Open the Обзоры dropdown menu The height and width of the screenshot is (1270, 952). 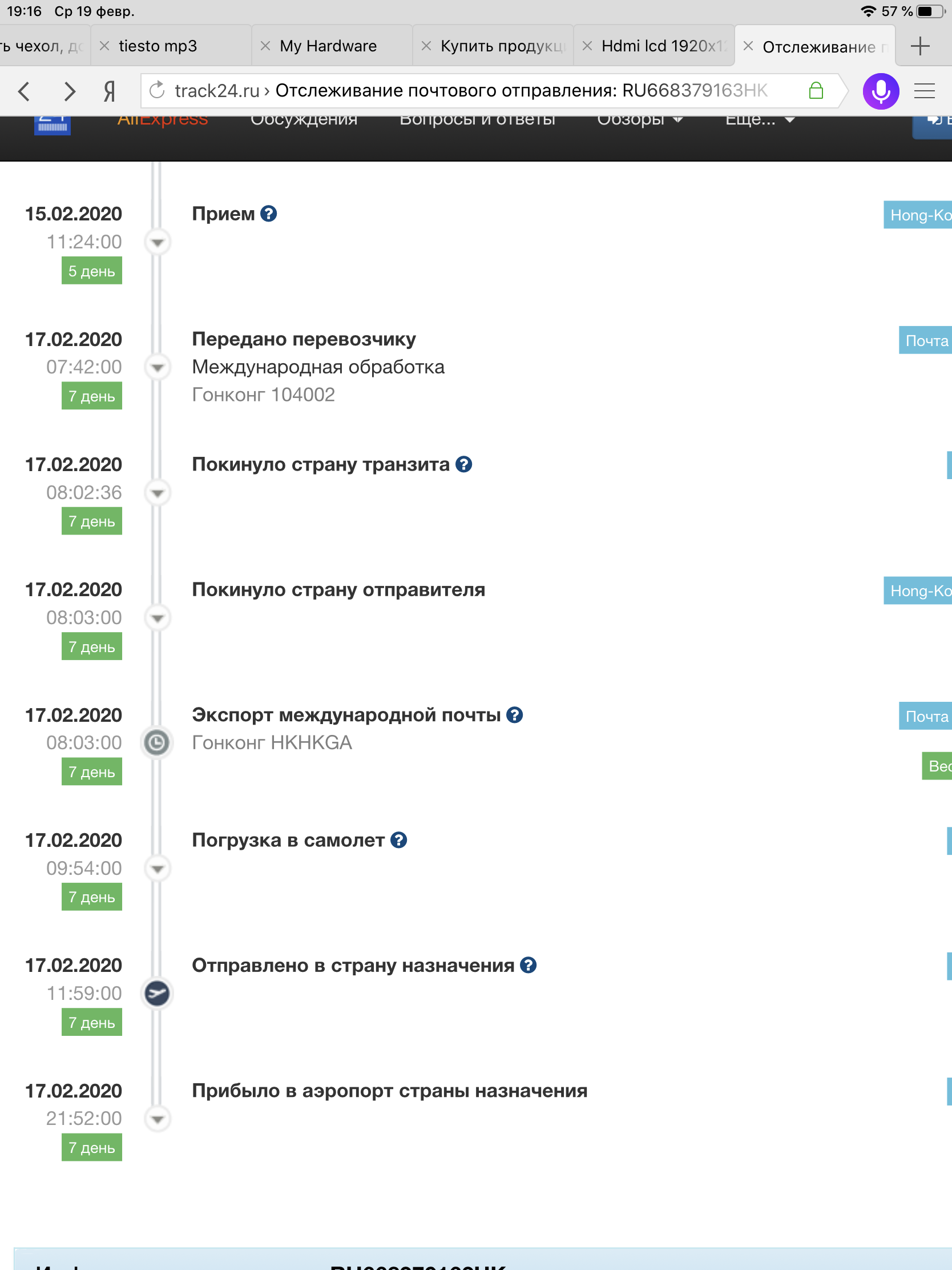point(639,119)
